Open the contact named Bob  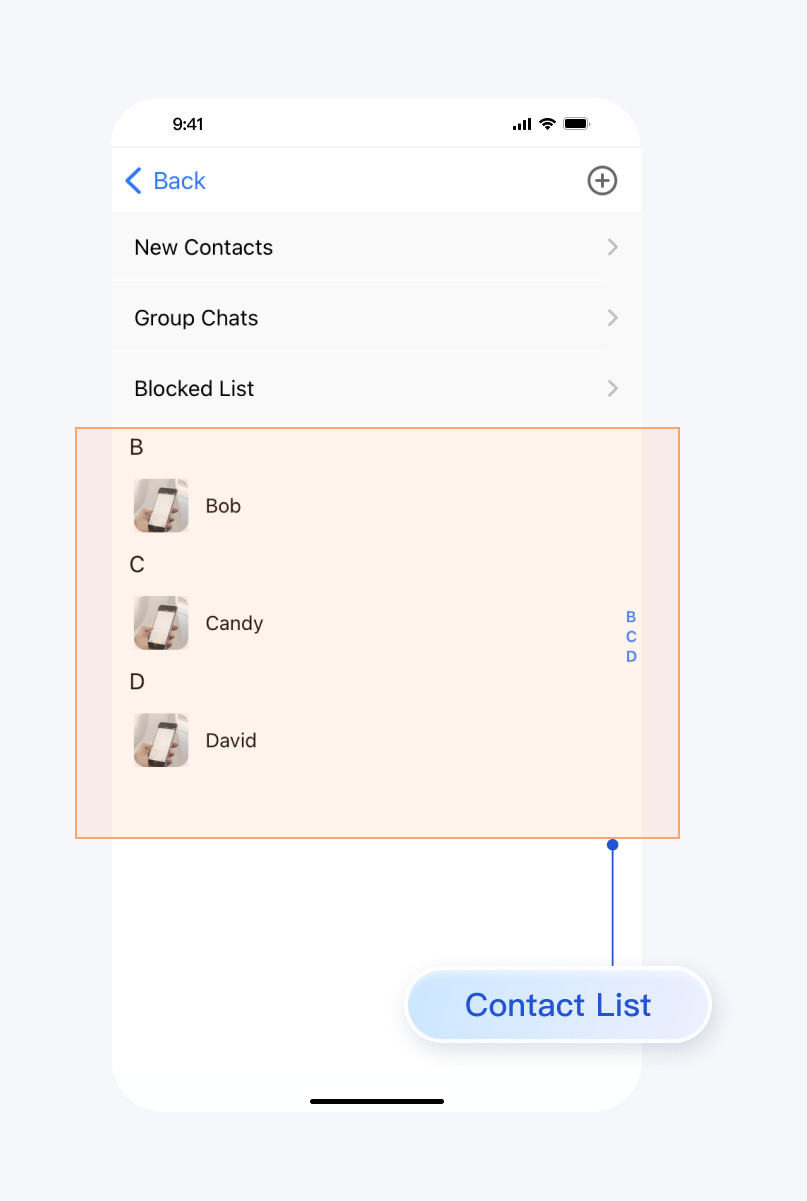tap(223, 506)
